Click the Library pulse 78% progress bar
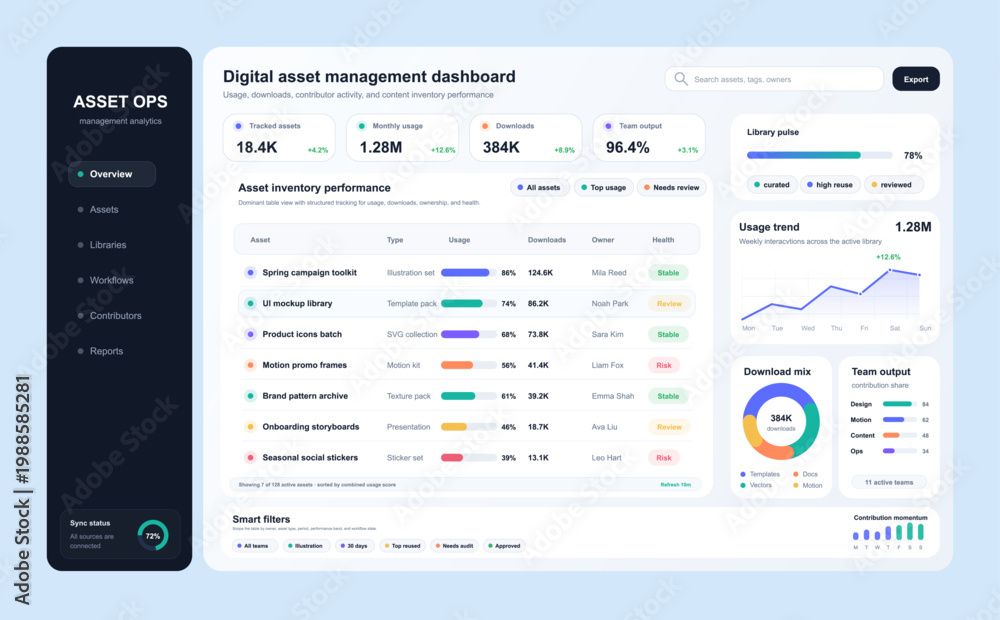This screenshot has width=1000, height=620. (x=820, y=155)
